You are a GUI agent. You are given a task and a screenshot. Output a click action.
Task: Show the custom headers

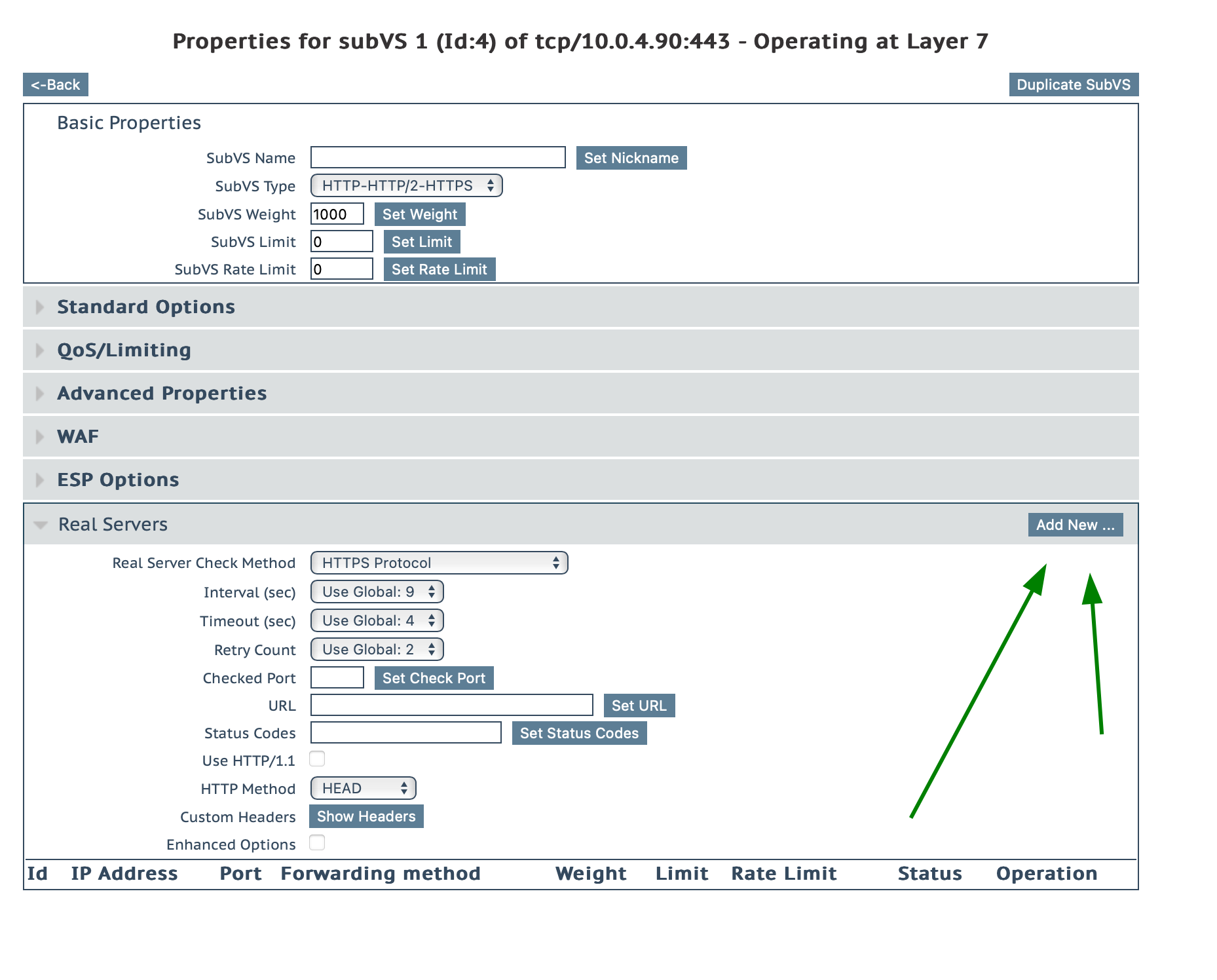[x=366, y=817]
